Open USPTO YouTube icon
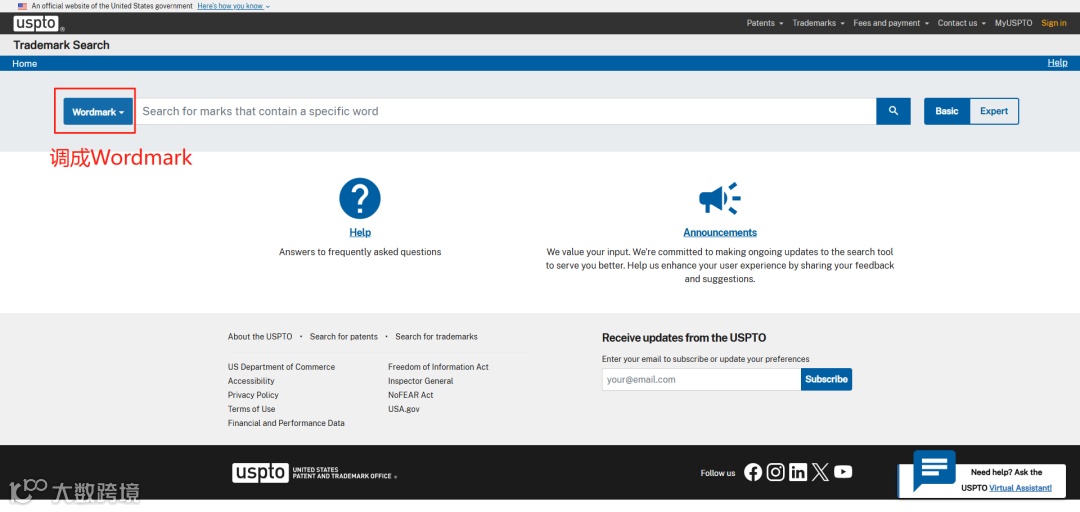This screenshot has width=1080, height=512. click(843, 472)
